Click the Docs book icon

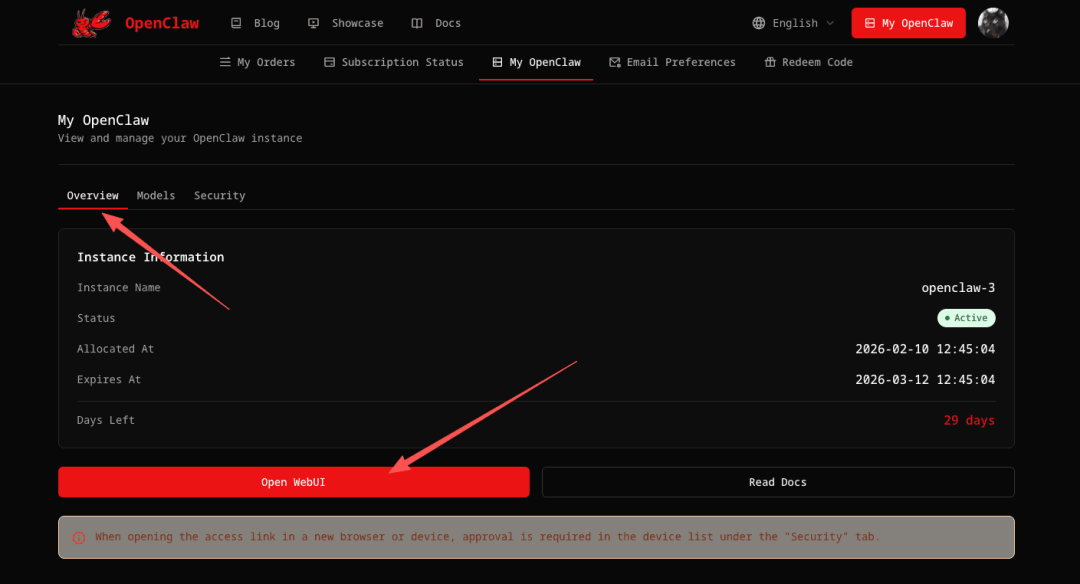coord(417,23)
